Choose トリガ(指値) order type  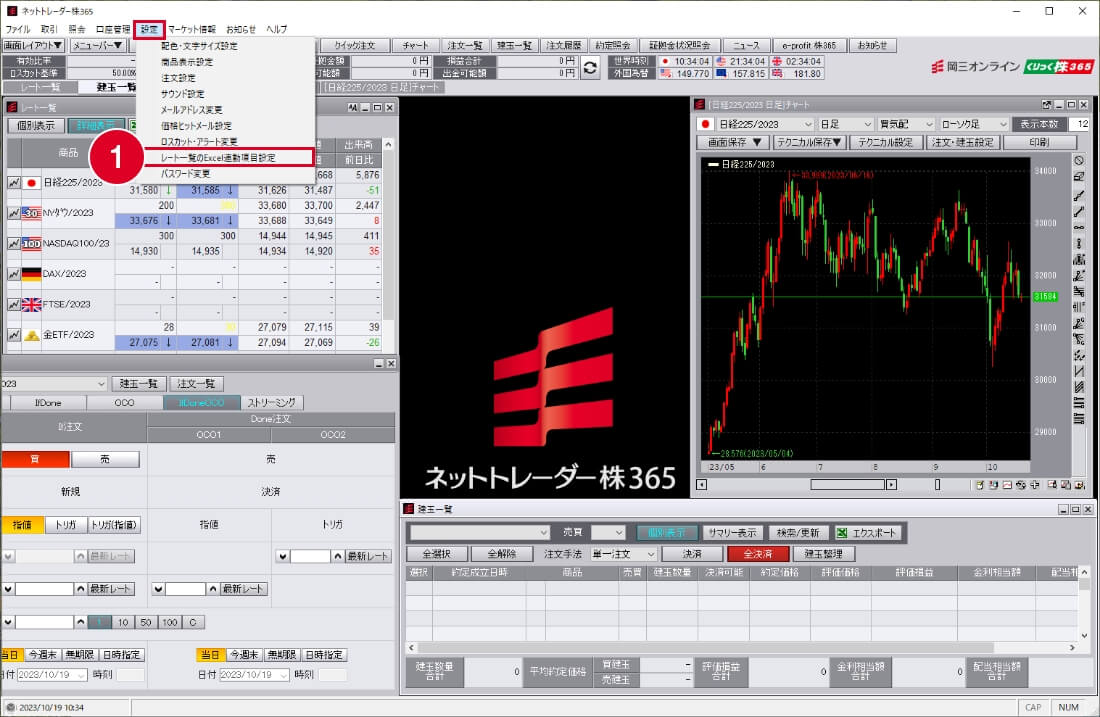[x=114, y=525]
